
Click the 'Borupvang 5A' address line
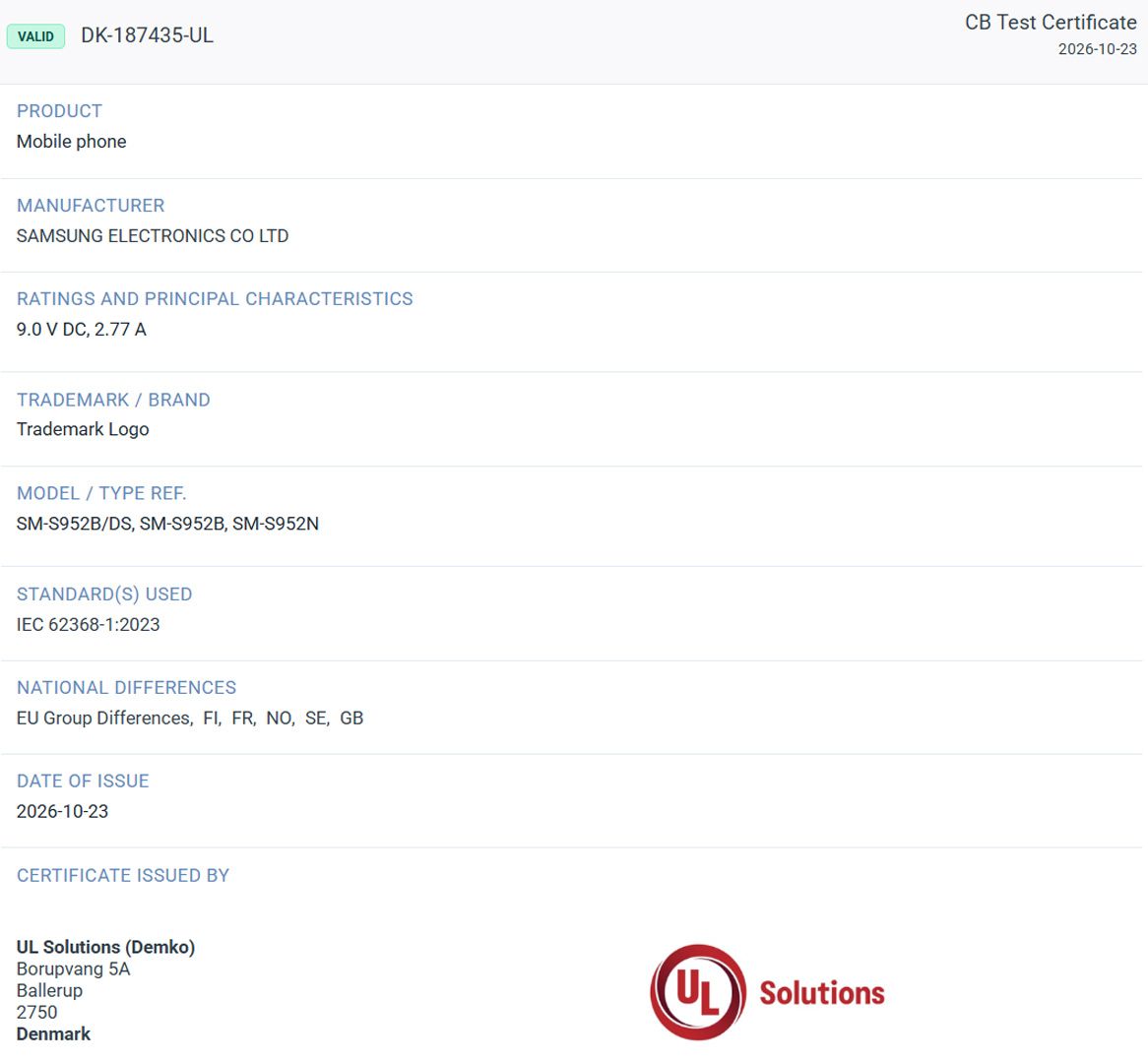73,969
